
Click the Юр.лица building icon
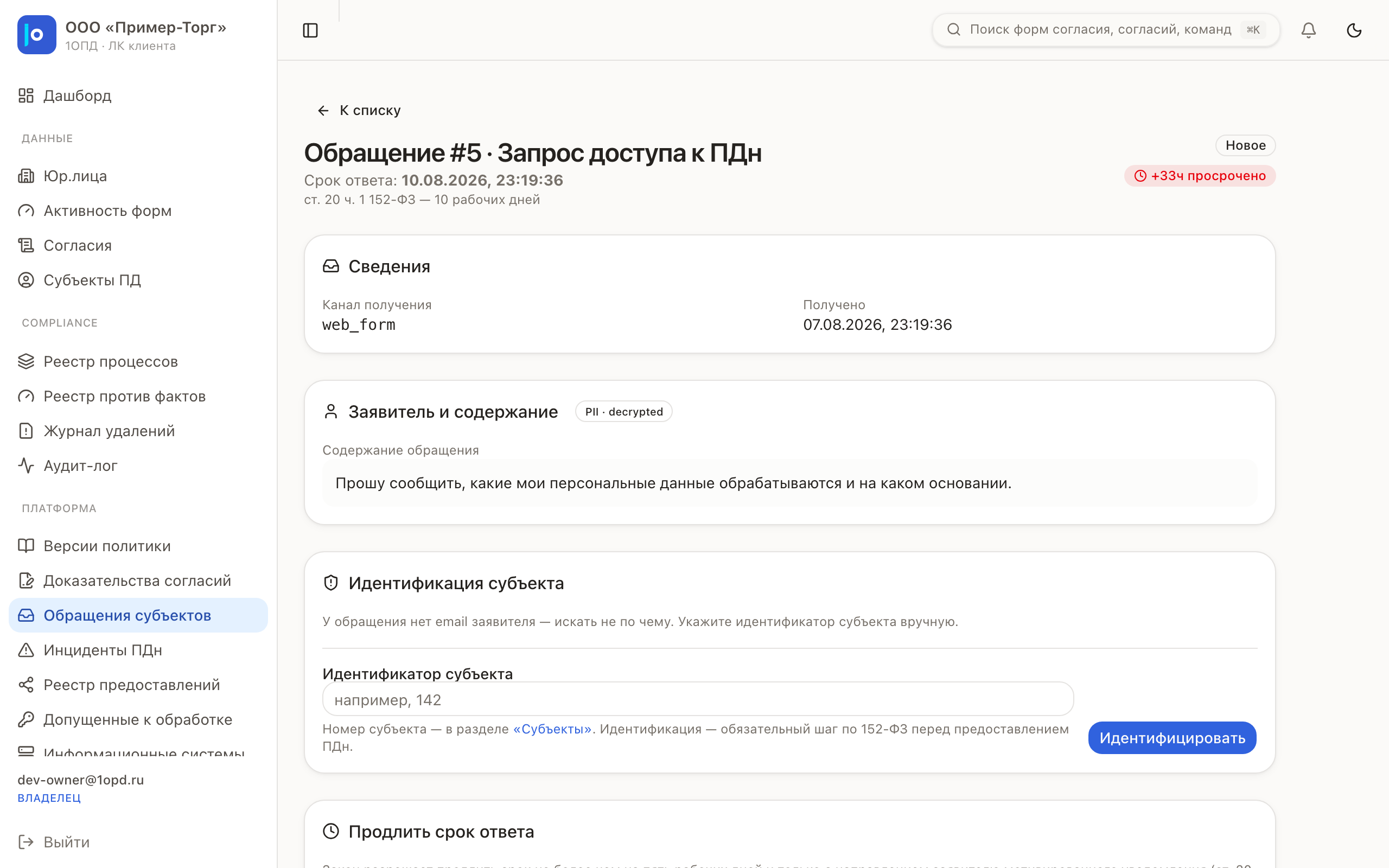pos(26,176)
